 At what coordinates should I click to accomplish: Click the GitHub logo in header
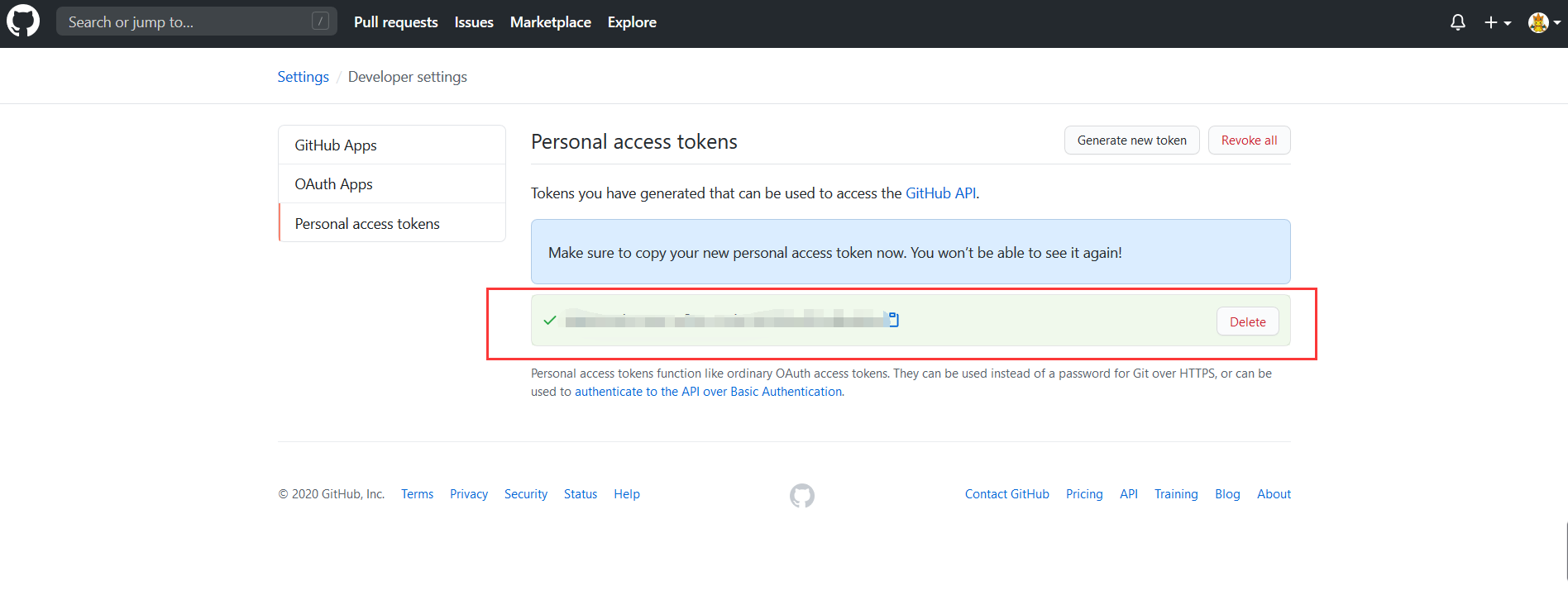pyautogui.click(x=23, y=21)
